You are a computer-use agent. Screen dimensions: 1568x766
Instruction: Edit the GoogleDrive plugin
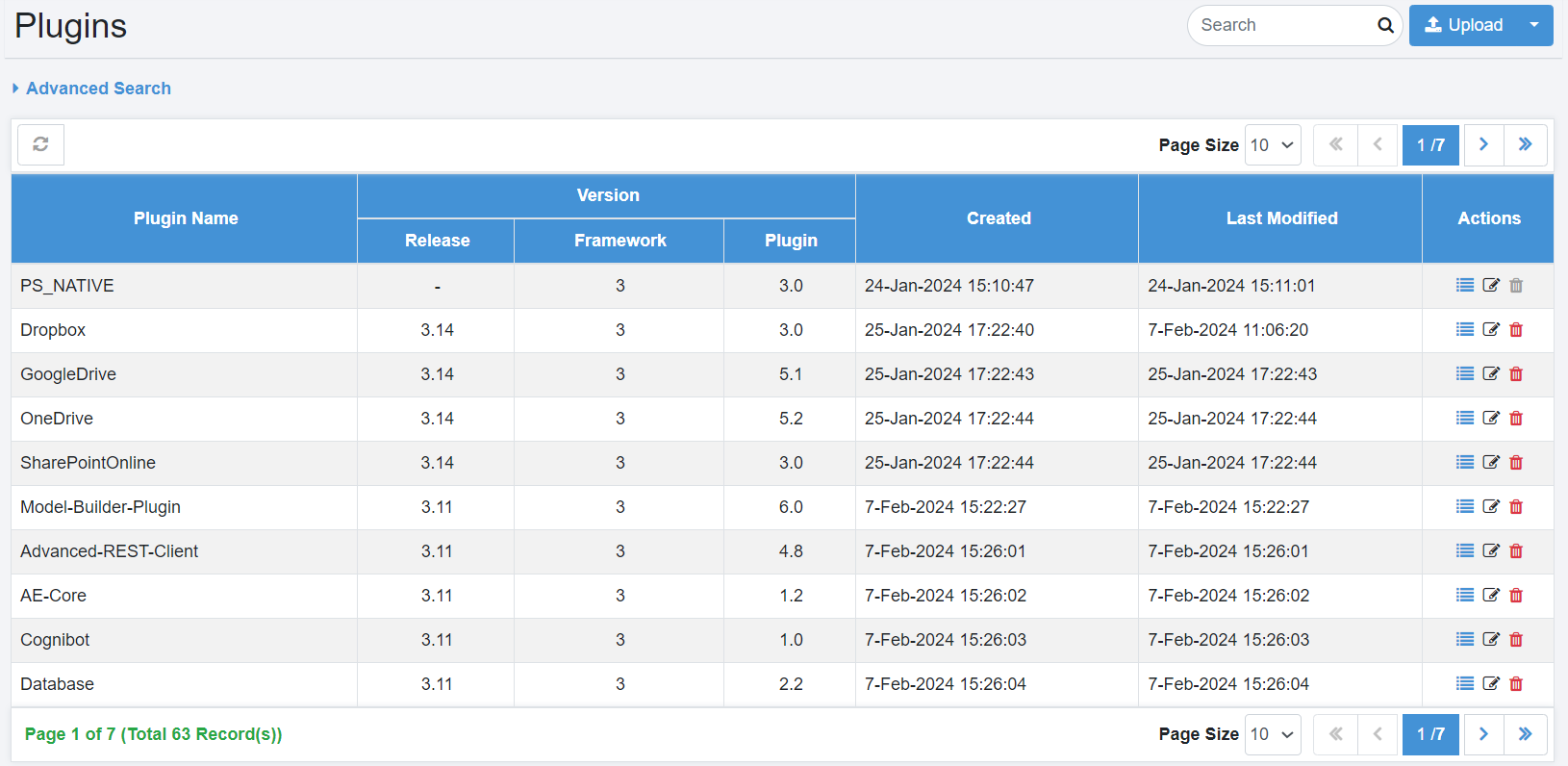[x=1491, y=373]
